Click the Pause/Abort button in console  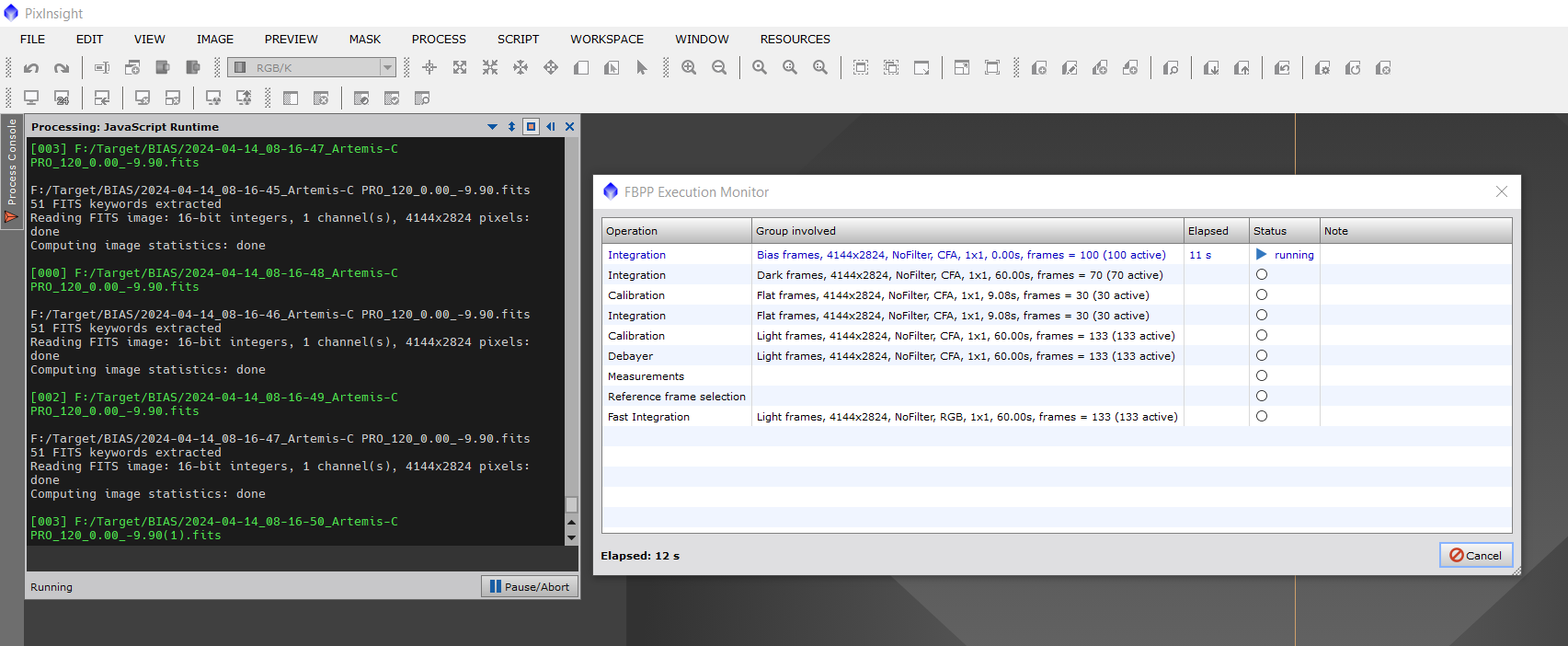pos(530,586)
